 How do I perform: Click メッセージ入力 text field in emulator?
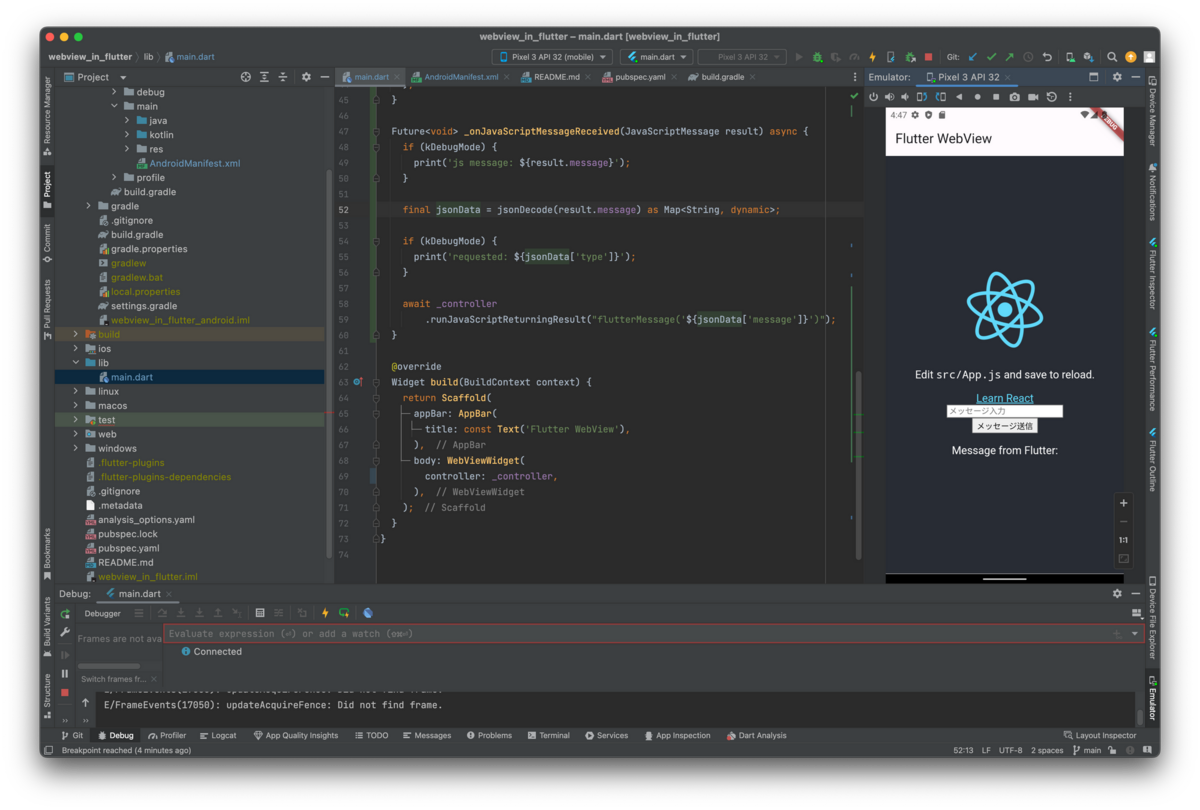coord(1004,411)
